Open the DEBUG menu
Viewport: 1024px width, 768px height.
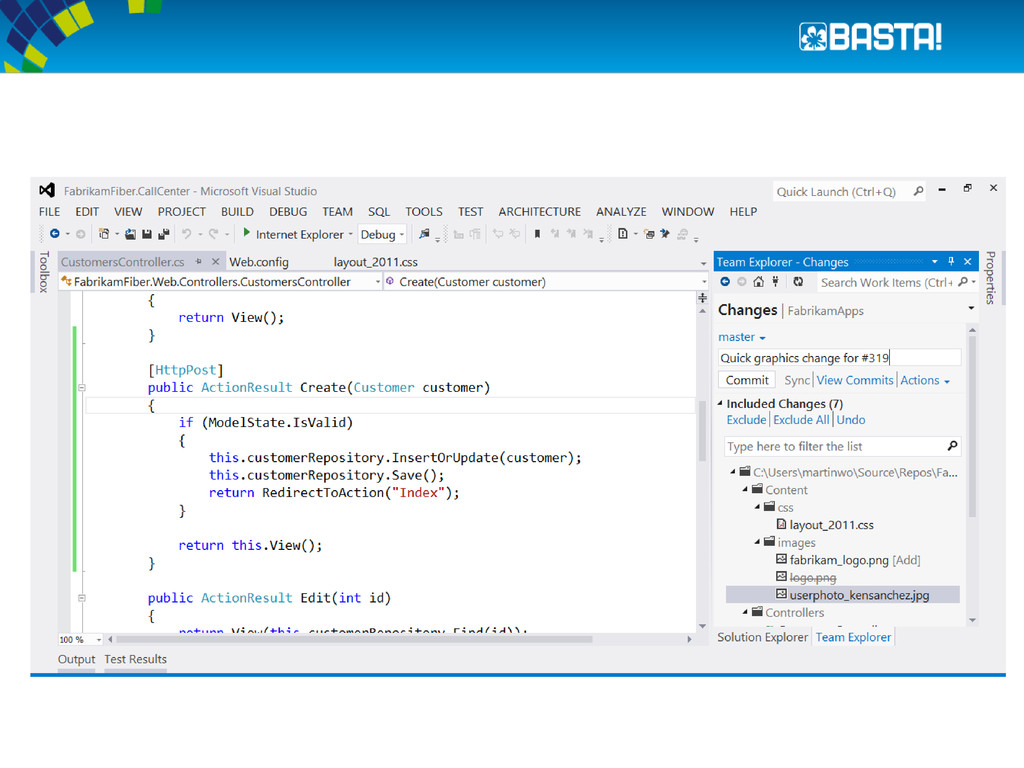288,212
